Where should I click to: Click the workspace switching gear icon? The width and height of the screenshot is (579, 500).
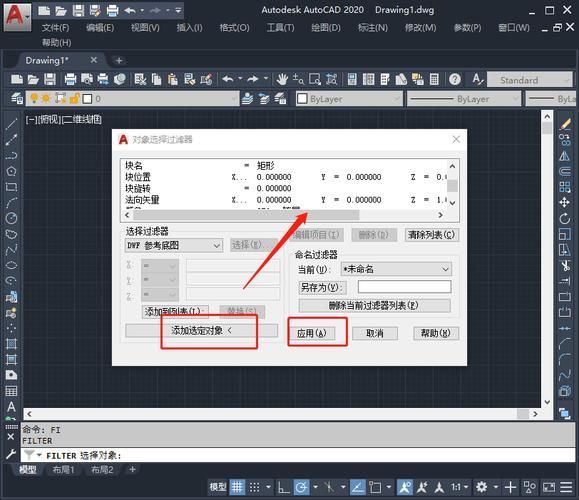[482, 487]
